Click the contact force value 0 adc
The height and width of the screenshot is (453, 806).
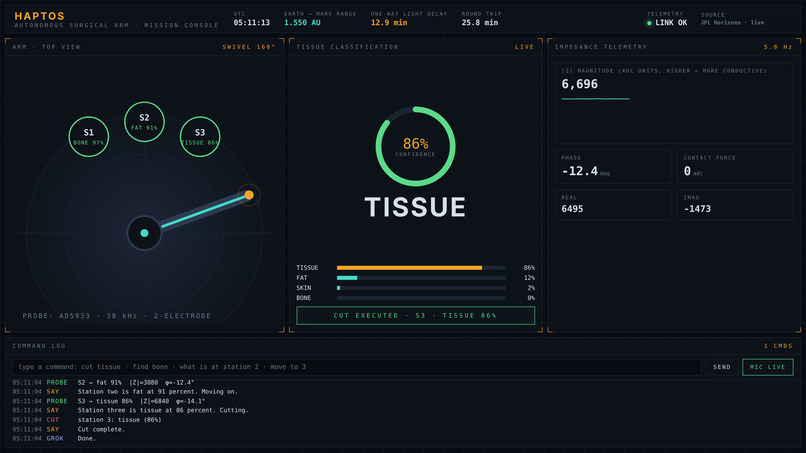click(x=693, y=171)
